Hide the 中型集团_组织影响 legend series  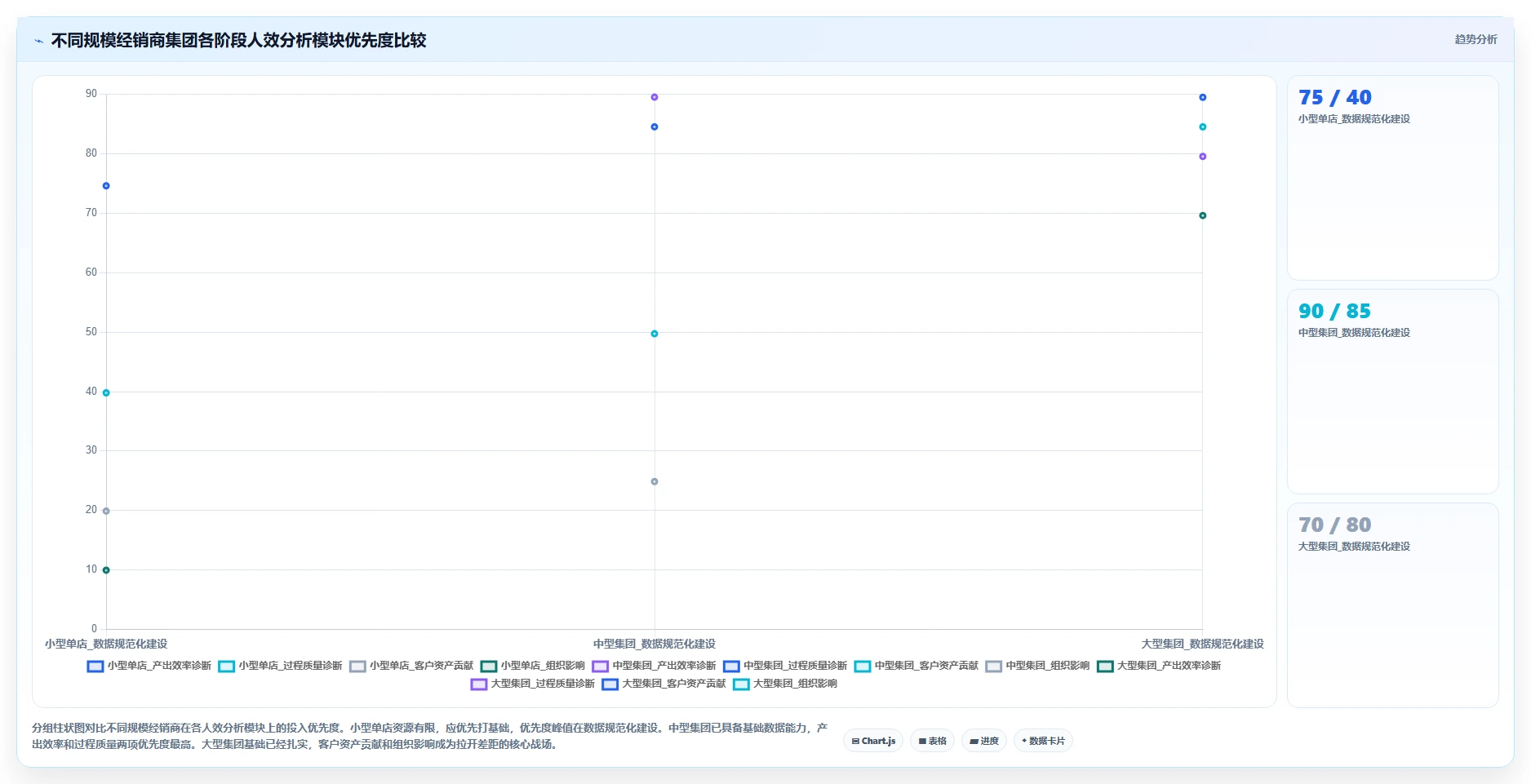(1037, 666)
